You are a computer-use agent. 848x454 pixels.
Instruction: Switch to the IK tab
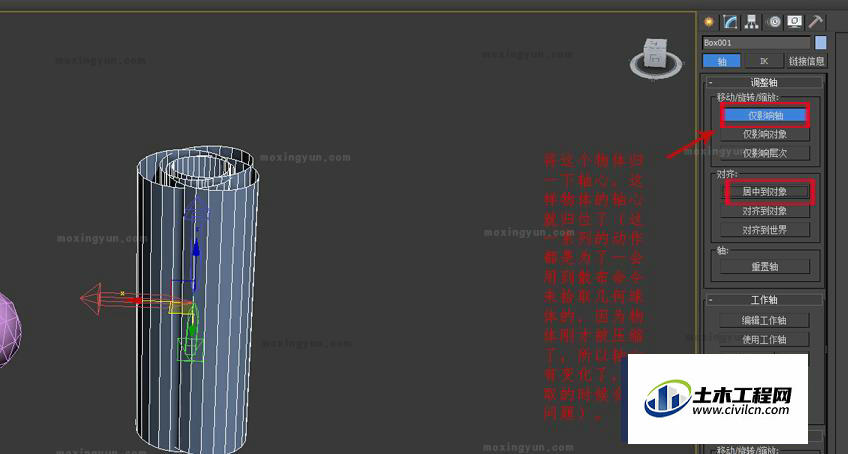(x=764, y=61)
